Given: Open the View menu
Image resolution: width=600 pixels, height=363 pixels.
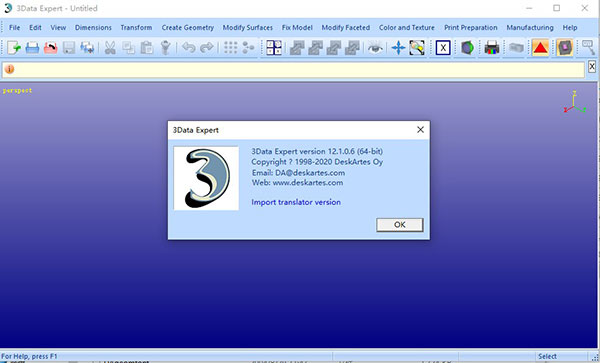Looking at the screenshot, I should point(58,28).
